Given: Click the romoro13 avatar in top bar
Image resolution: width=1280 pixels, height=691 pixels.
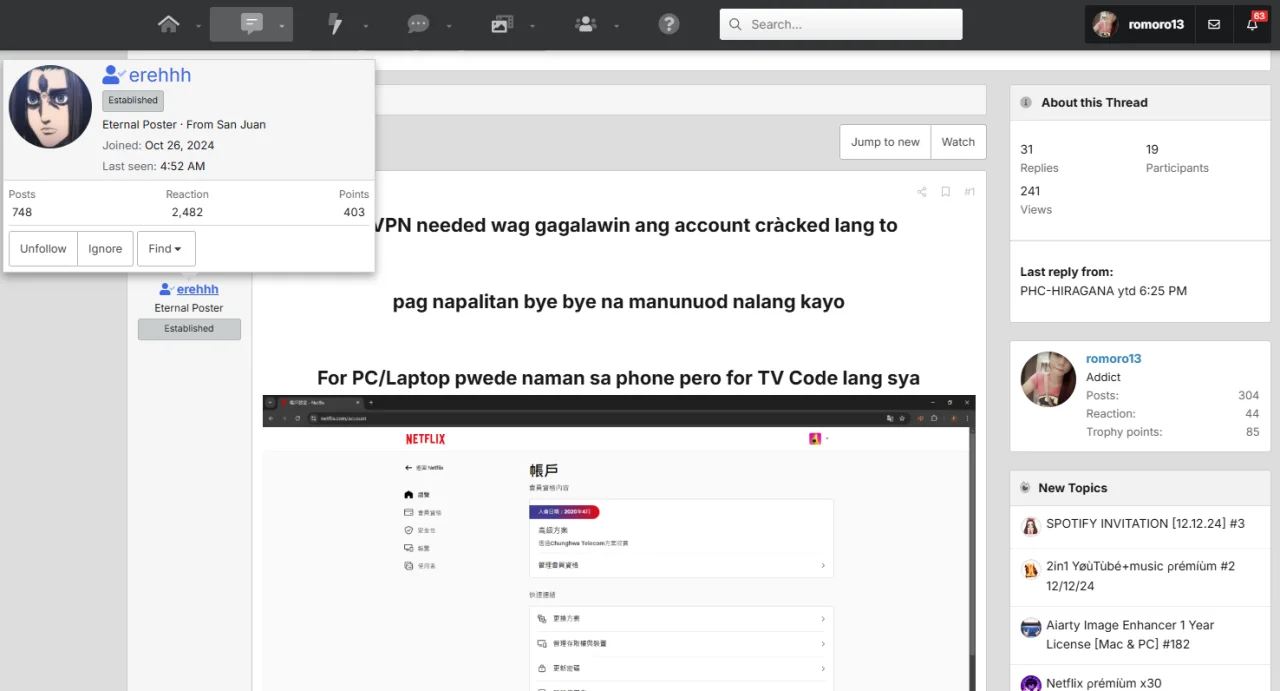Looking at the screenshot, I should pyautogui.click(x=1105, y=24).
